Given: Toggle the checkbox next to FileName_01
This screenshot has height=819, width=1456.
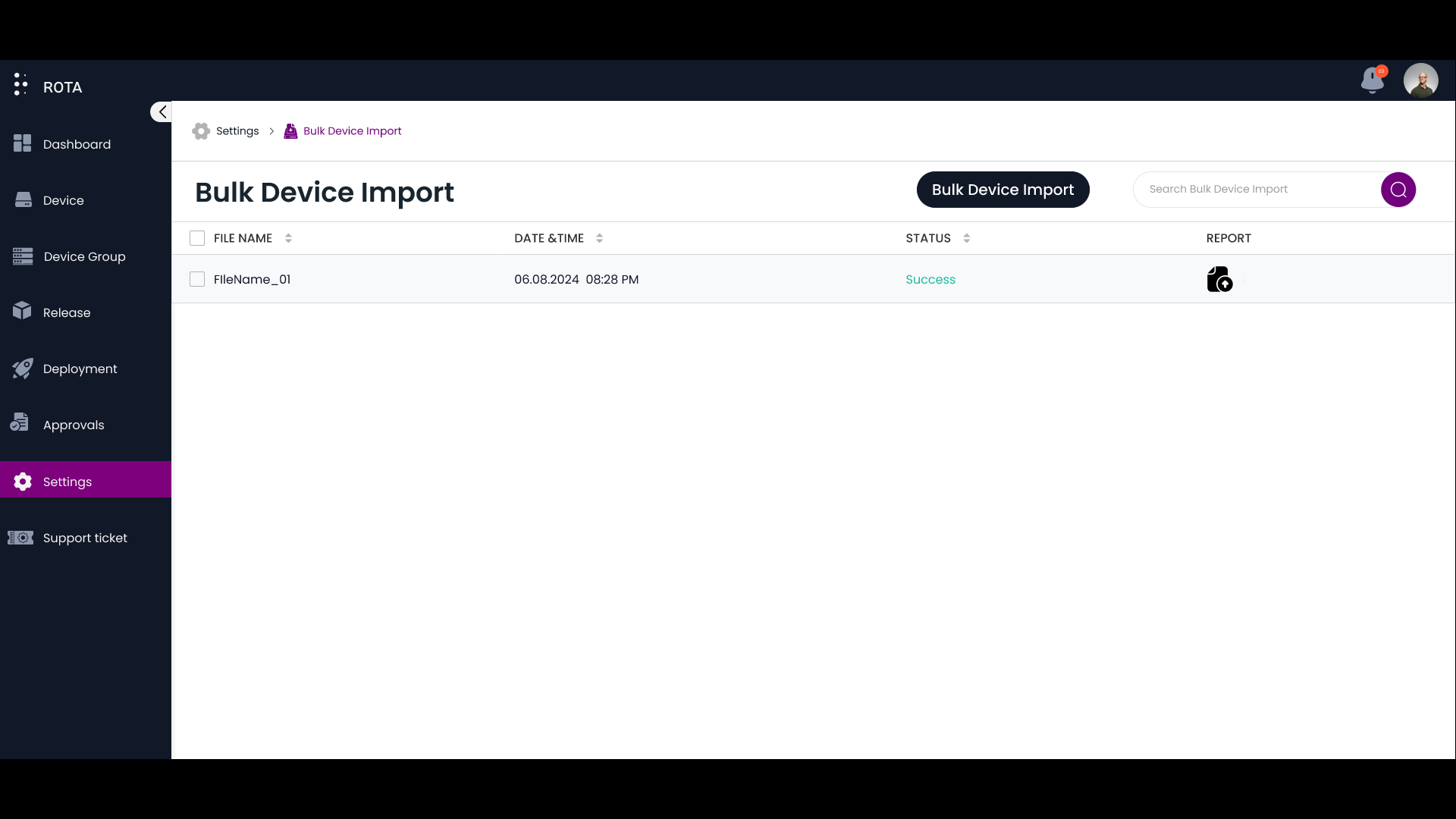Looking at the screenshot, I should pyautogui.click(x=197, y=279).
